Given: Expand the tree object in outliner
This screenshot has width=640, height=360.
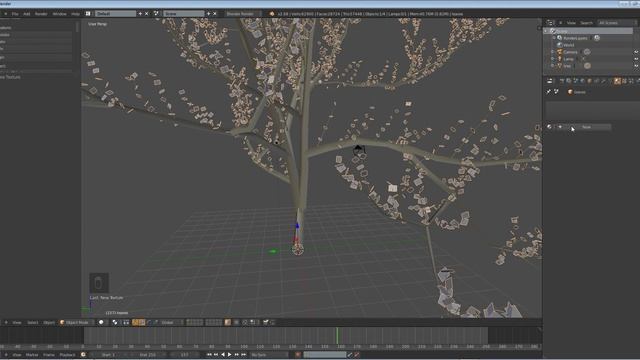Looking at the screenshot, I should click(x=553, y=66).
